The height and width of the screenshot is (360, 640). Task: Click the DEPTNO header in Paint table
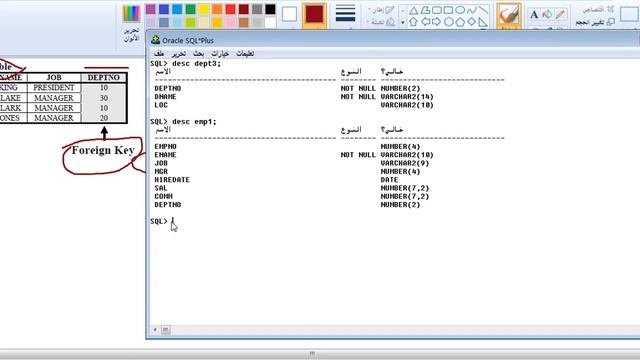104,78
